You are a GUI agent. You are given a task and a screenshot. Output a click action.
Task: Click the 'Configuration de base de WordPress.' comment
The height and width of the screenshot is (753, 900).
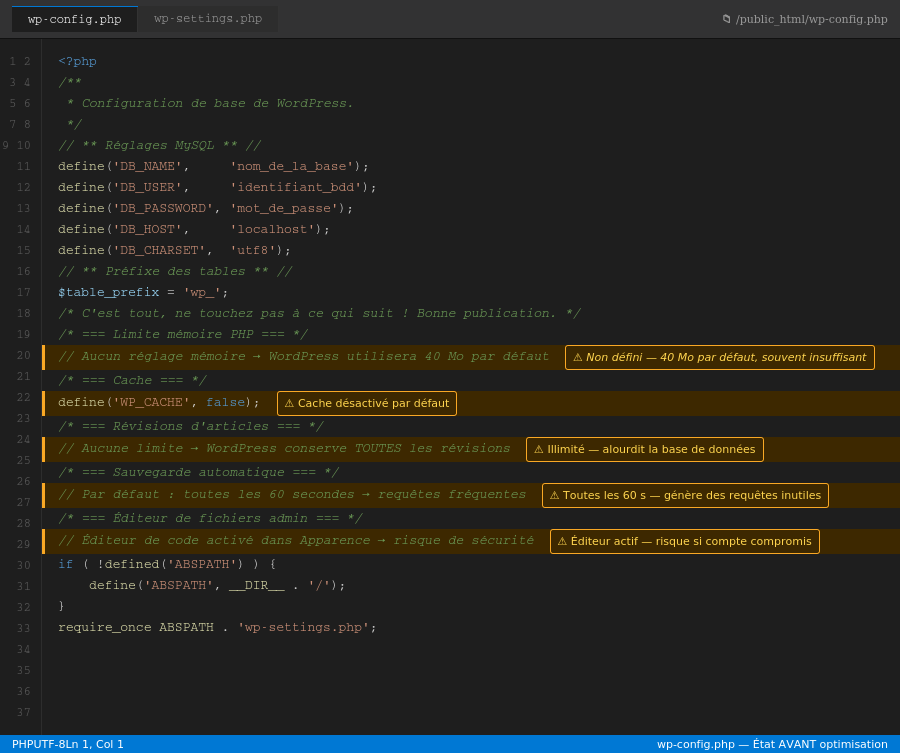pos(210,103)
